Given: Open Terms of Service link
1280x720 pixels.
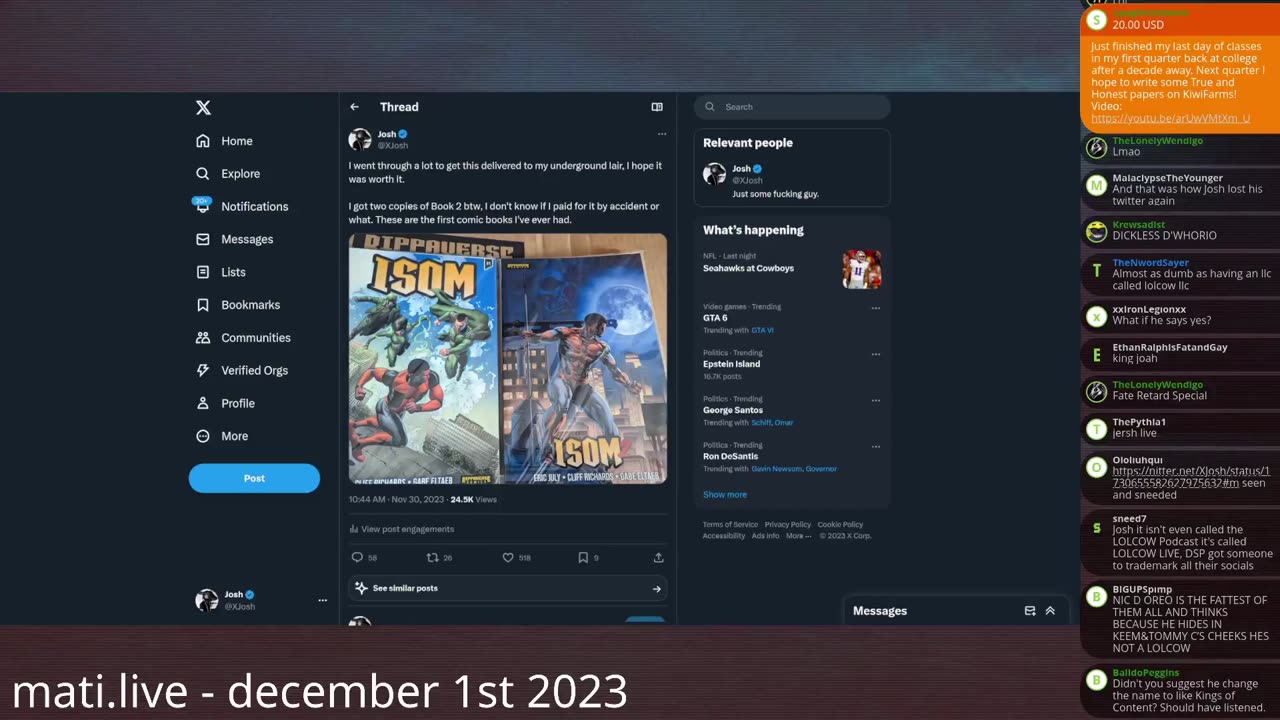Looking at the screenshot, I should 730,524.
